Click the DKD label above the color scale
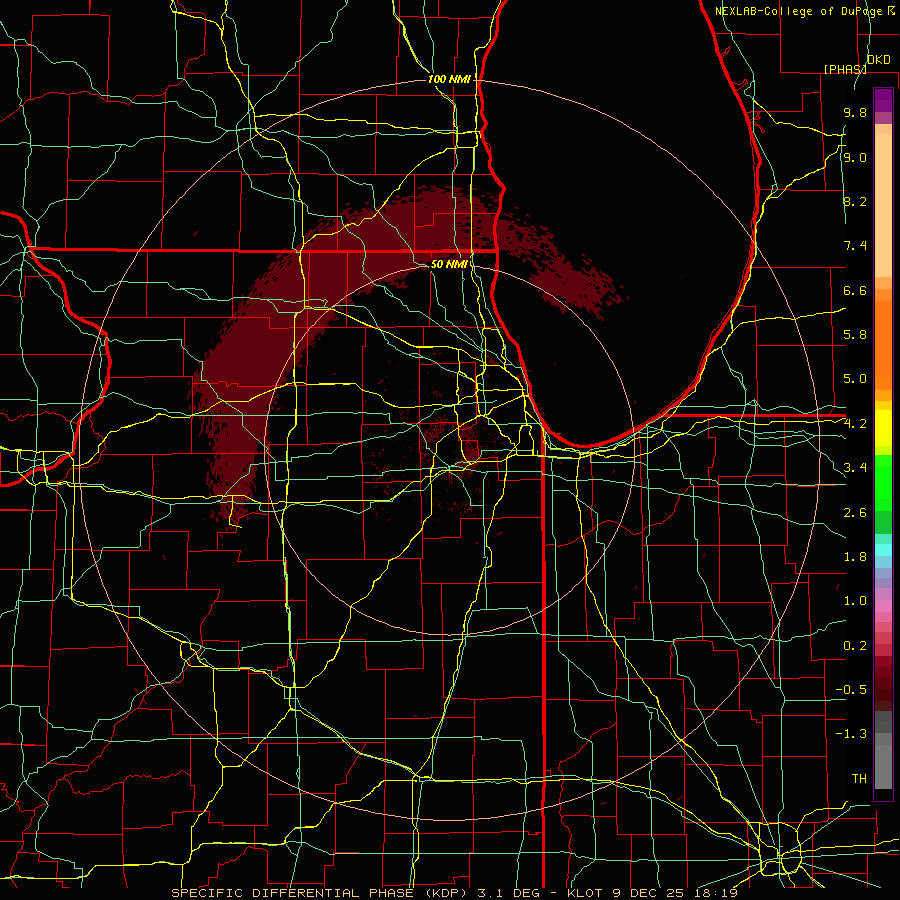Image resolution: width=900 pixels, height=900 pixels. (x=879, y=60)
